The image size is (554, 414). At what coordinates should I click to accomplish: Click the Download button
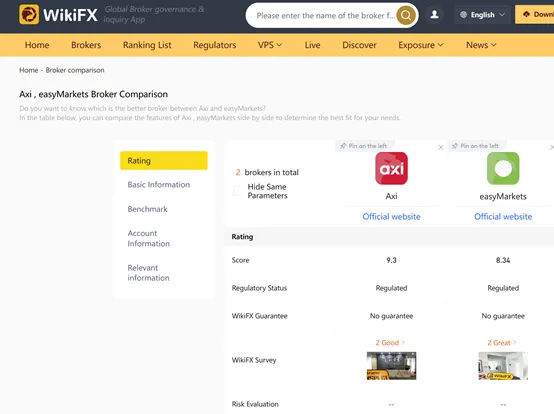(534, 14)
